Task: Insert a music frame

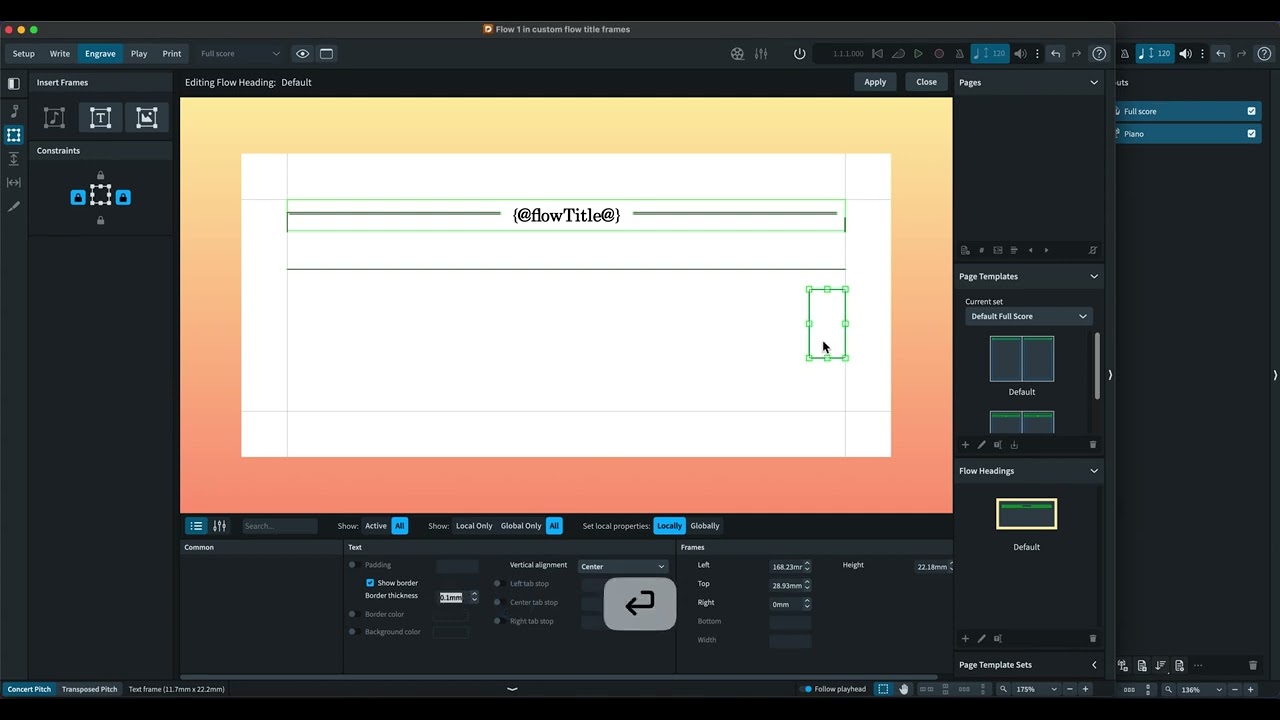Action: coord(54,118)
